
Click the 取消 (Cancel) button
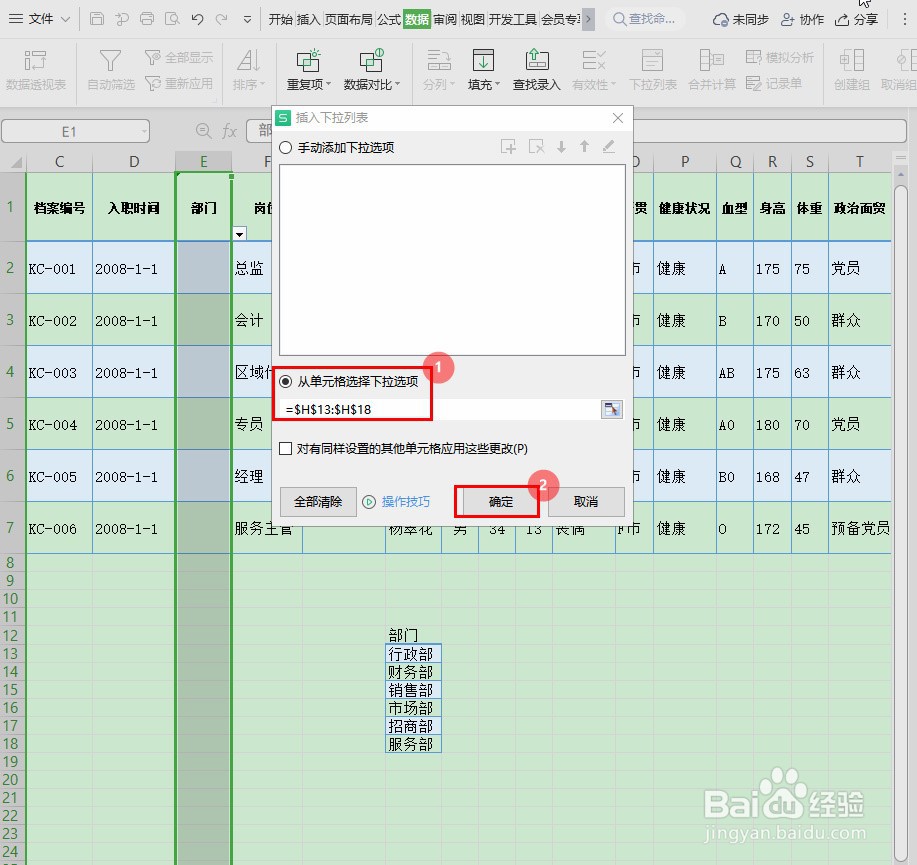(586, 502)
